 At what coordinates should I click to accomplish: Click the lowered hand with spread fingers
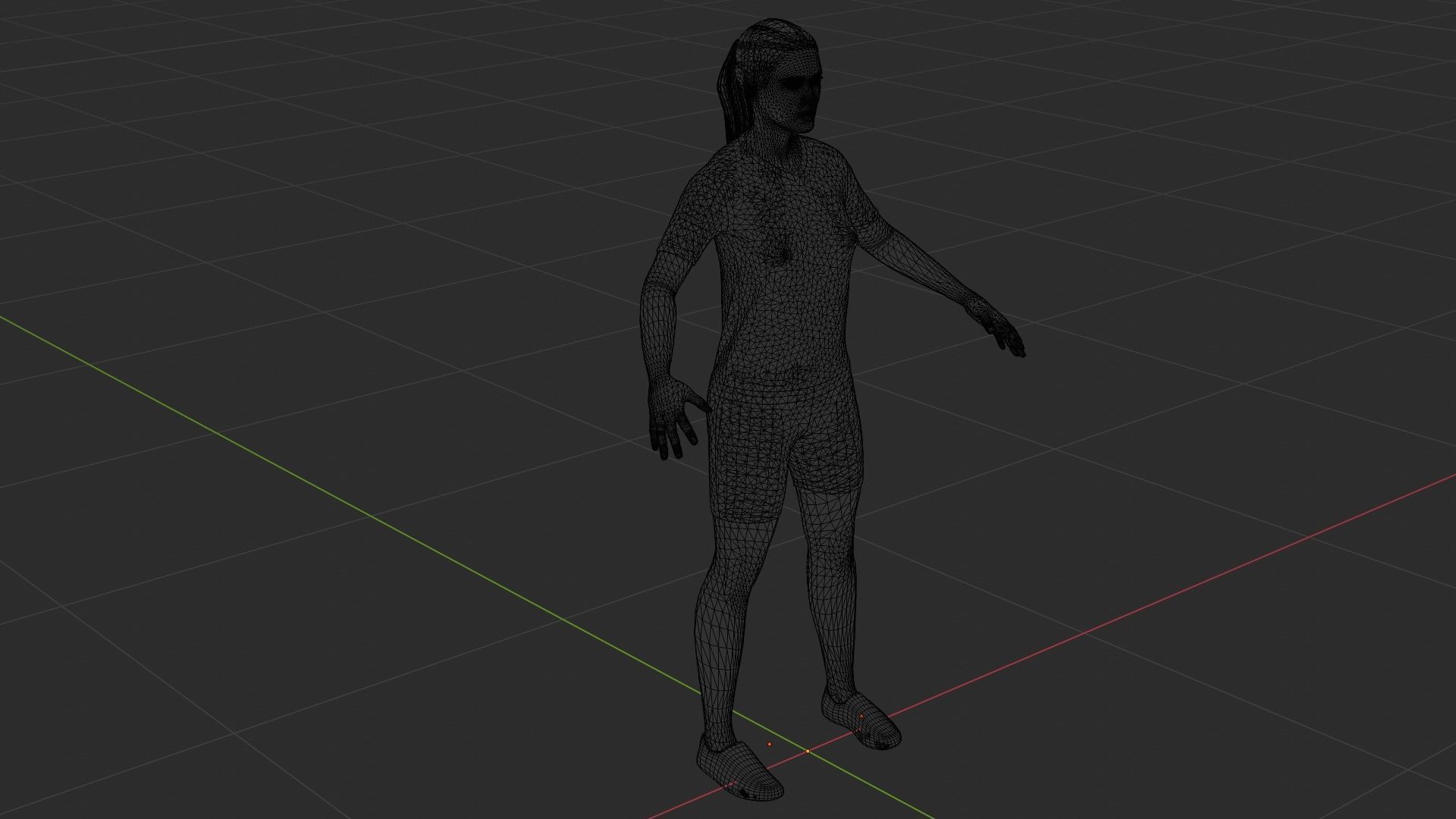tap(675, 417)
